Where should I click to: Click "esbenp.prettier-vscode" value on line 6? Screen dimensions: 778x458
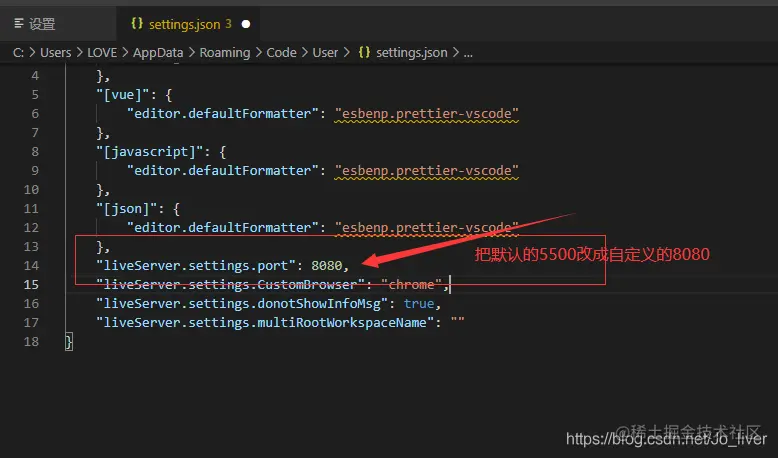point(427,114)
